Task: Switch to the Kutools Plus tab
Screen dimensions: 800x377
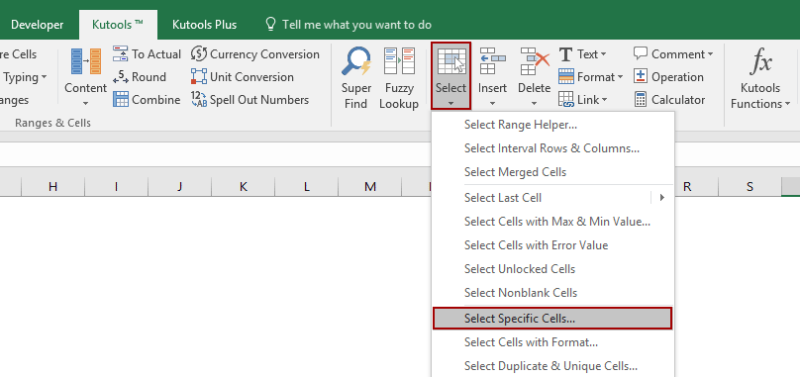Action: [204, 24]
